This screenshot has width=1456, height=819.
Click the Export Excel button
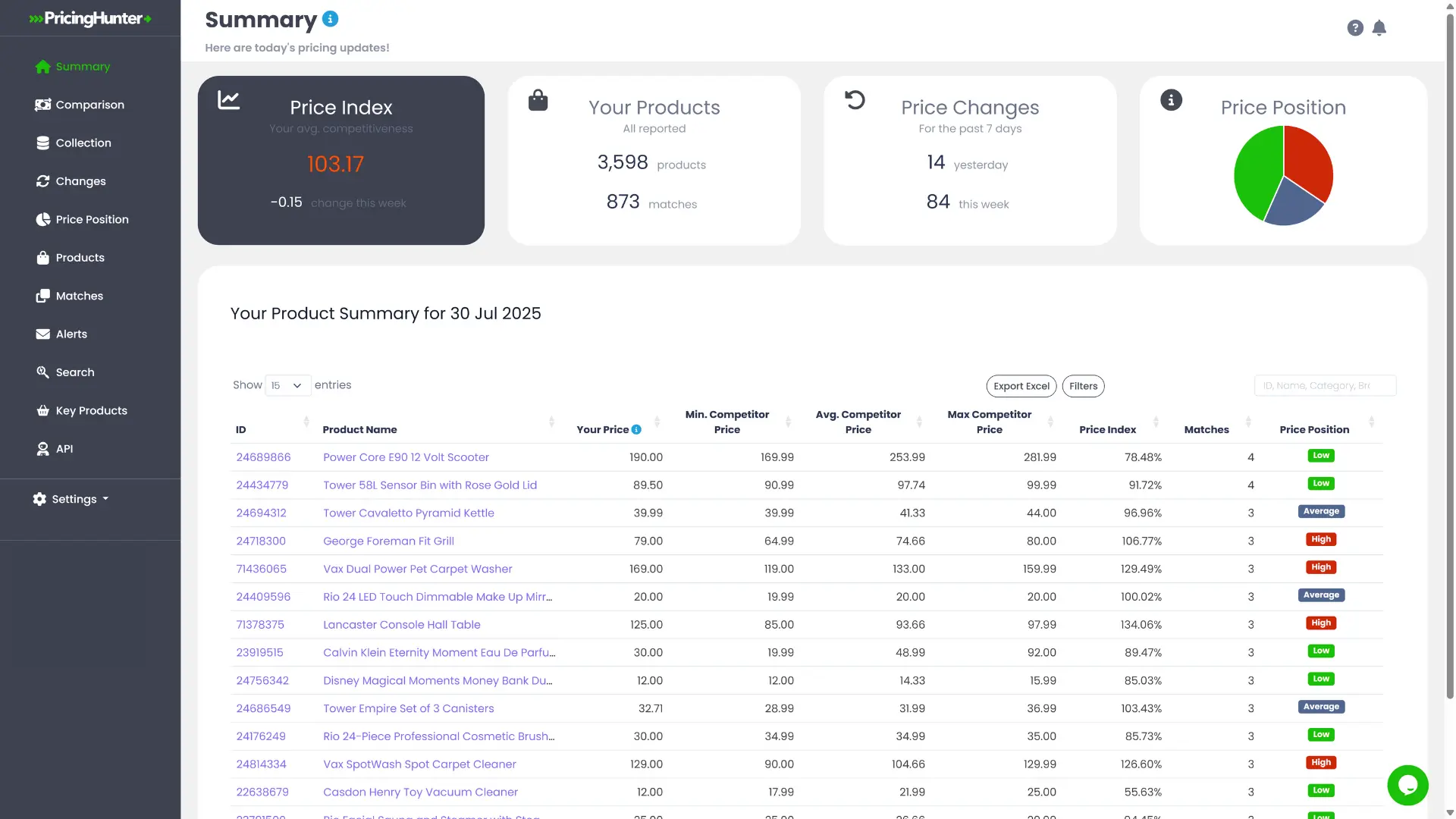point(1021,386)
